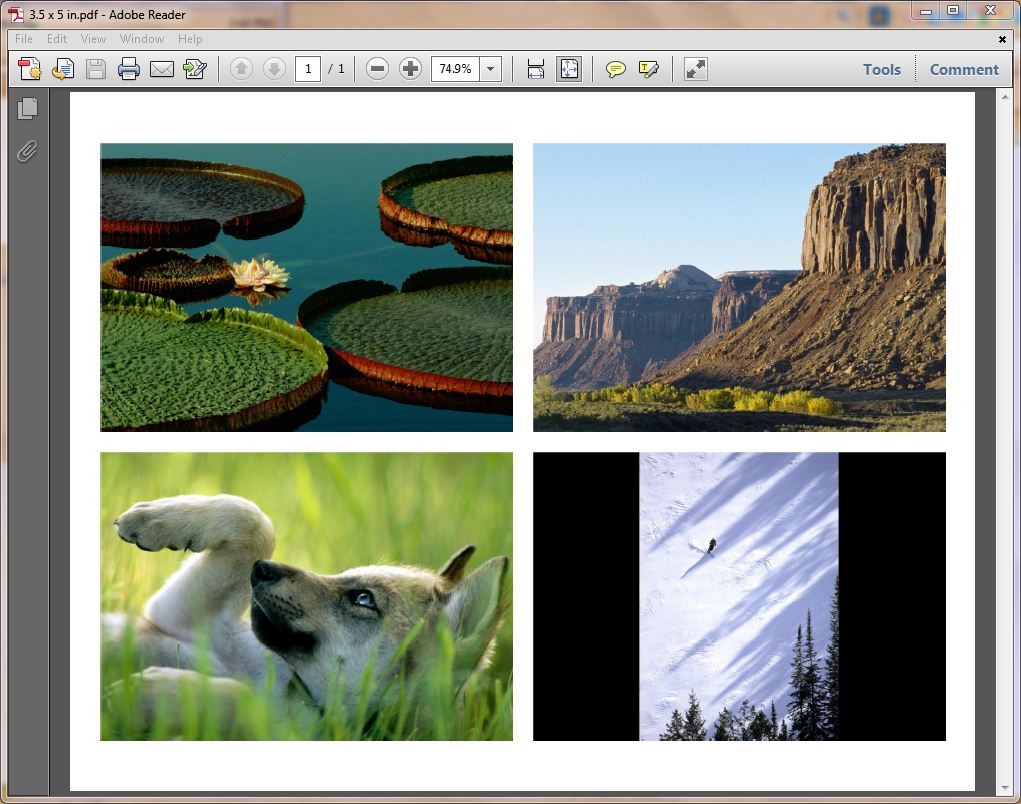
Task: Click the desert cliff mesa photo
Action: click(x=739, y=287)
